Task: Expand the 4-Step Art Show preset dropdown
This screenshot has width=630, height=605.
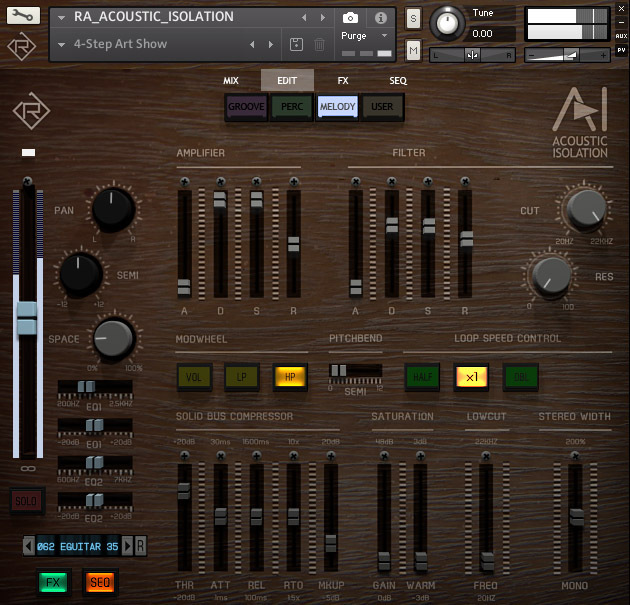Action: tap(62, 45)
